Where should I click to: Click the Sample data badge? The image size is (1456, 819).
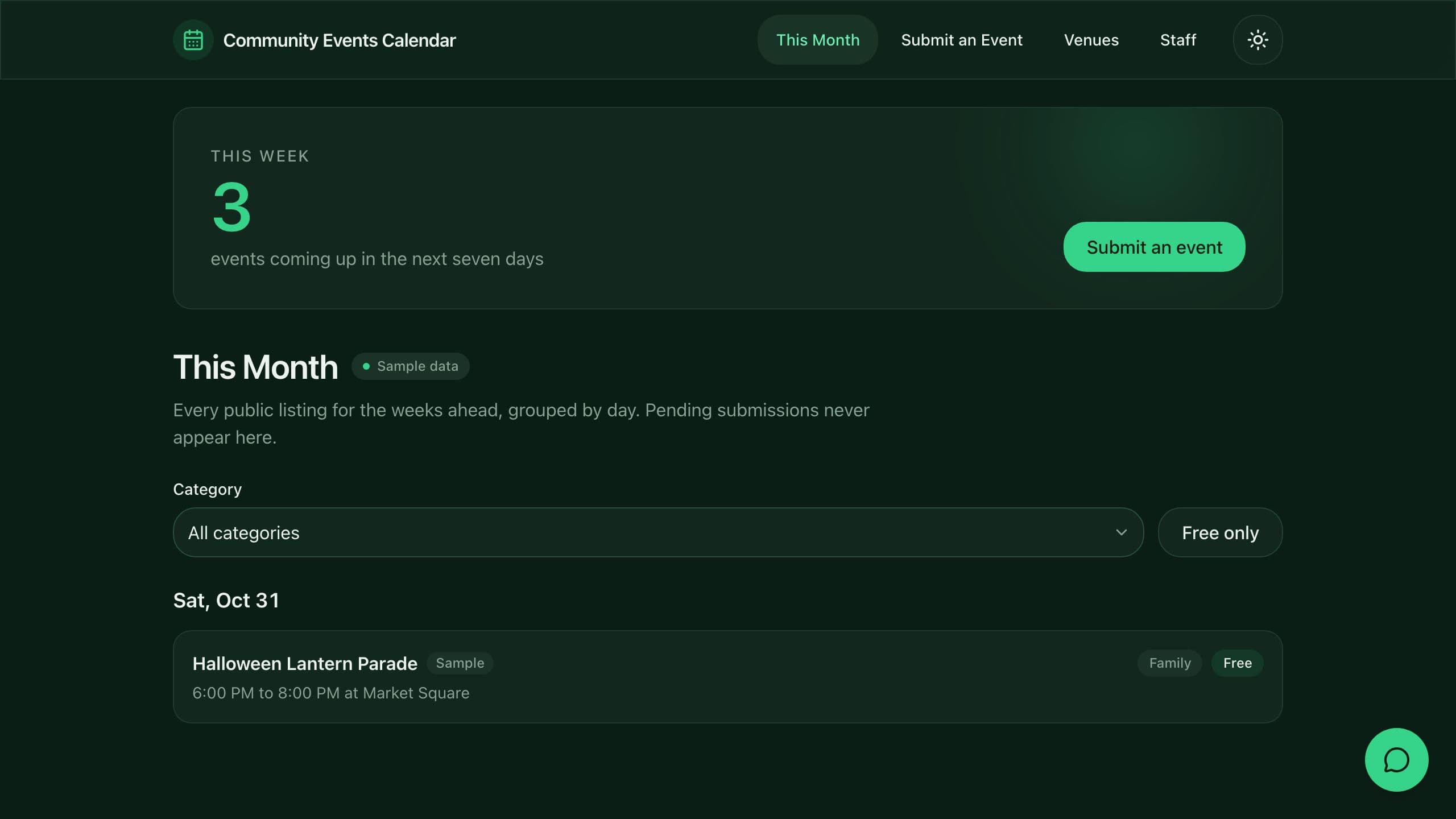click(411, 366)
